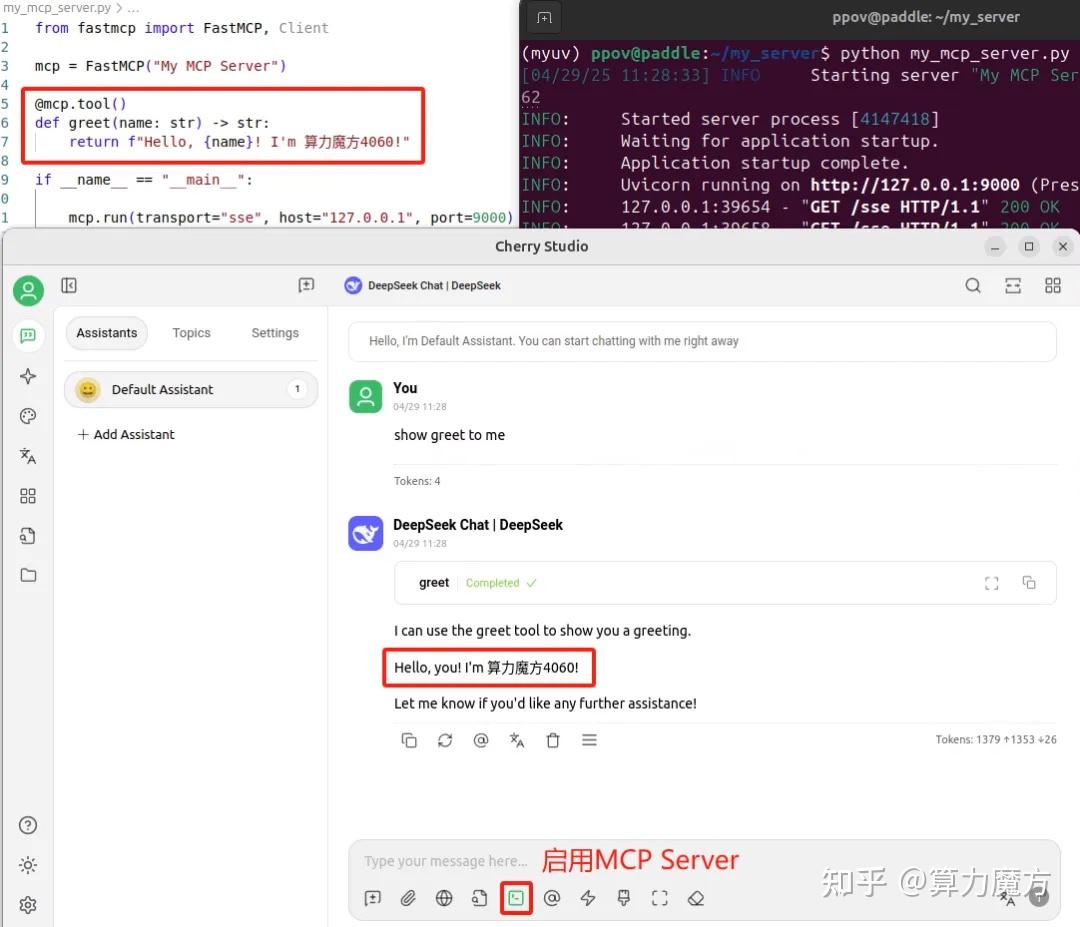
Task: Open the more options menu under the reply
Action: [589, 740]
